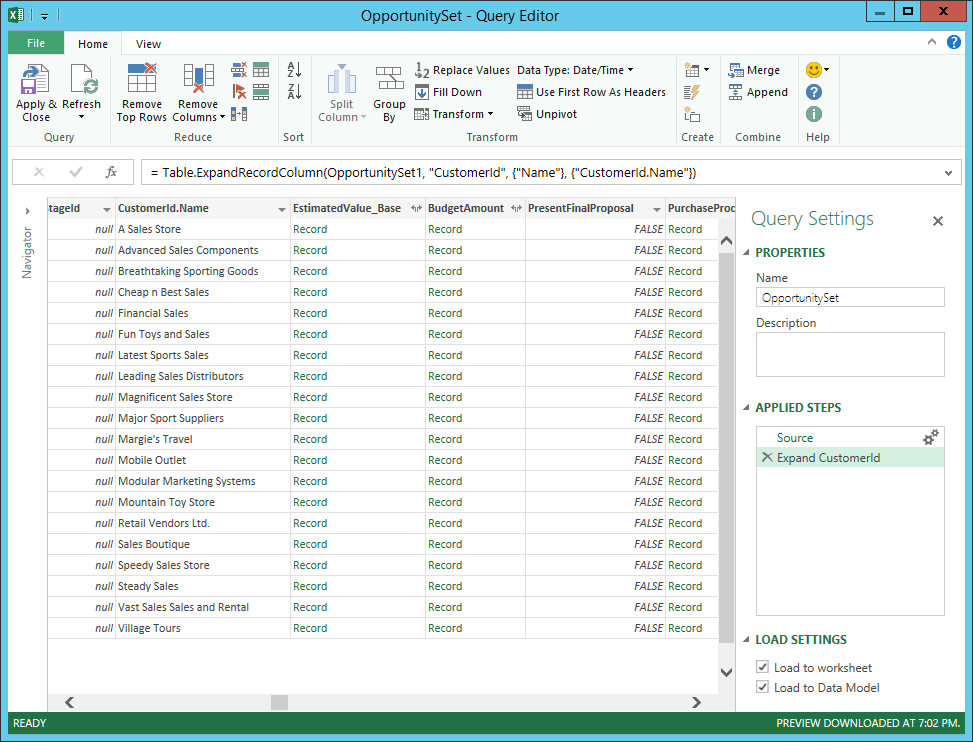
Task: Click the Group By icon
Action: (390, 79)
